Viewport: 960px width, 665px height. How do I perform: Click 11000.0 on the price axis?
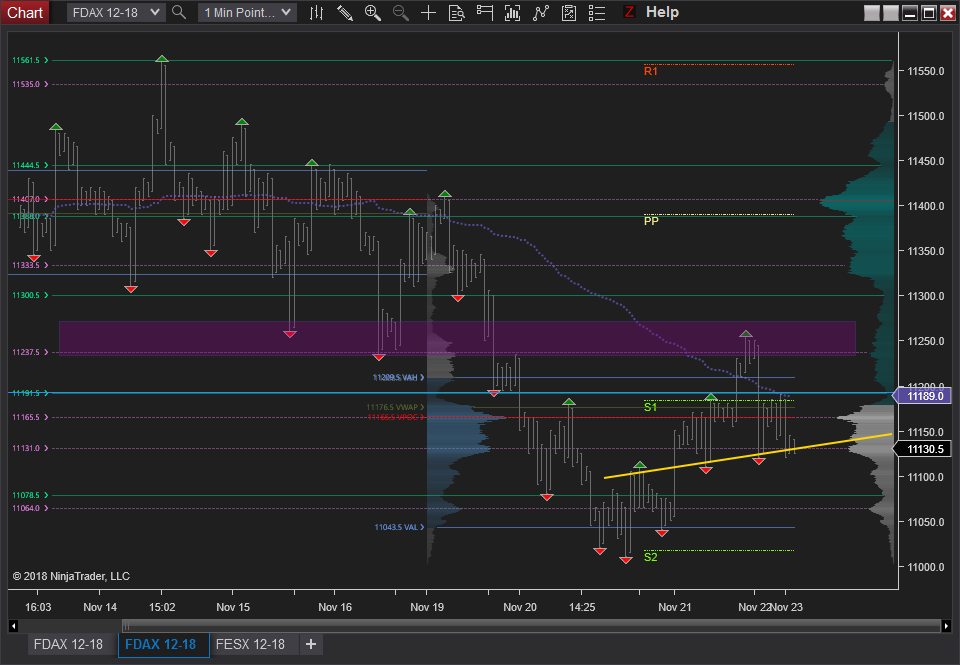coord(926,567)
